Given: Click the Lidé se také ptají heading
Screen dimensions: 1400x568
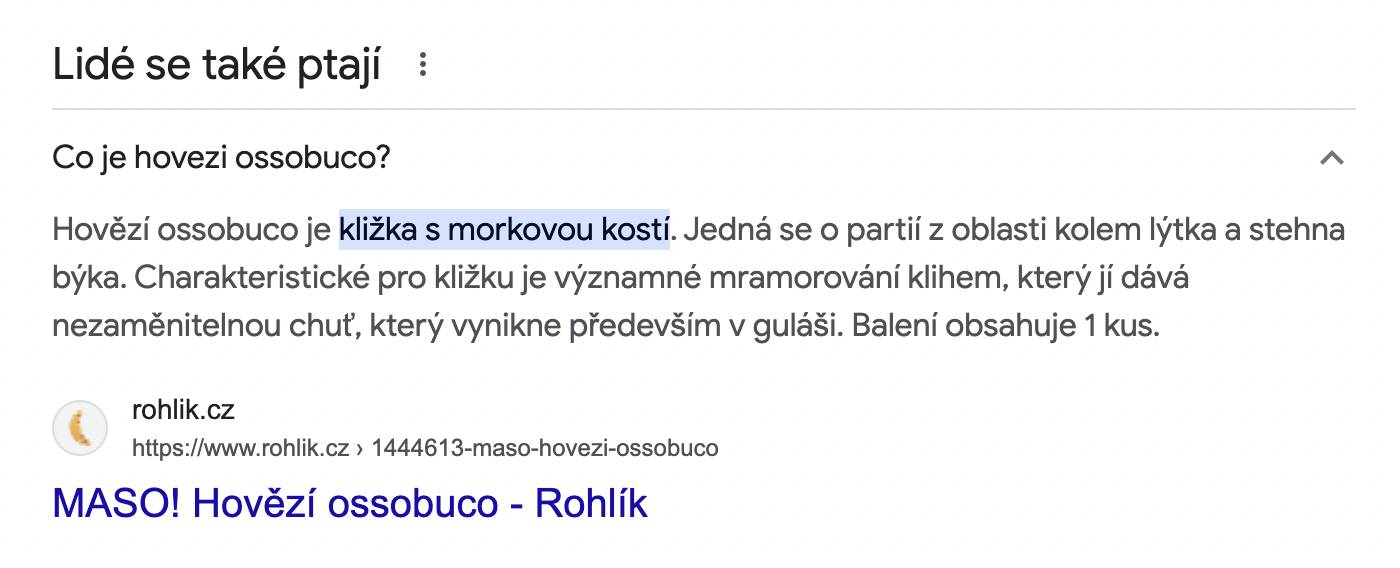Looking at the screenshot, I should pyautogui.click(x=217, y=66).
